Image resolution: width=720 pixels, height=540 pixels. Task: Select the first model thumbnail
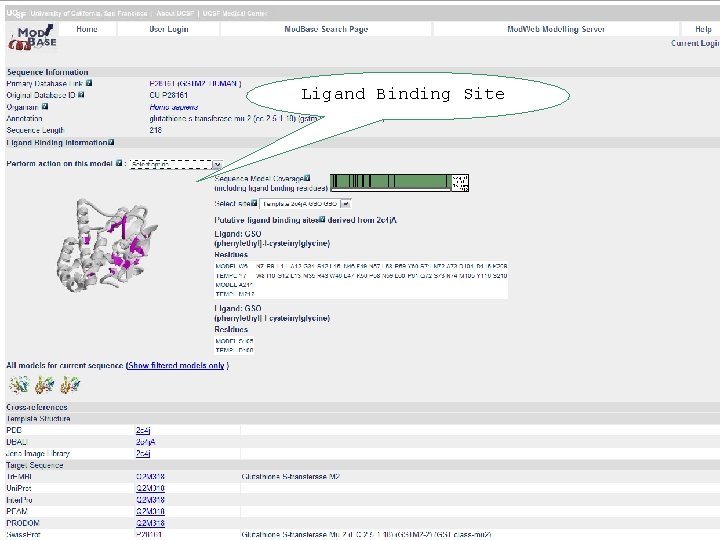20,385
